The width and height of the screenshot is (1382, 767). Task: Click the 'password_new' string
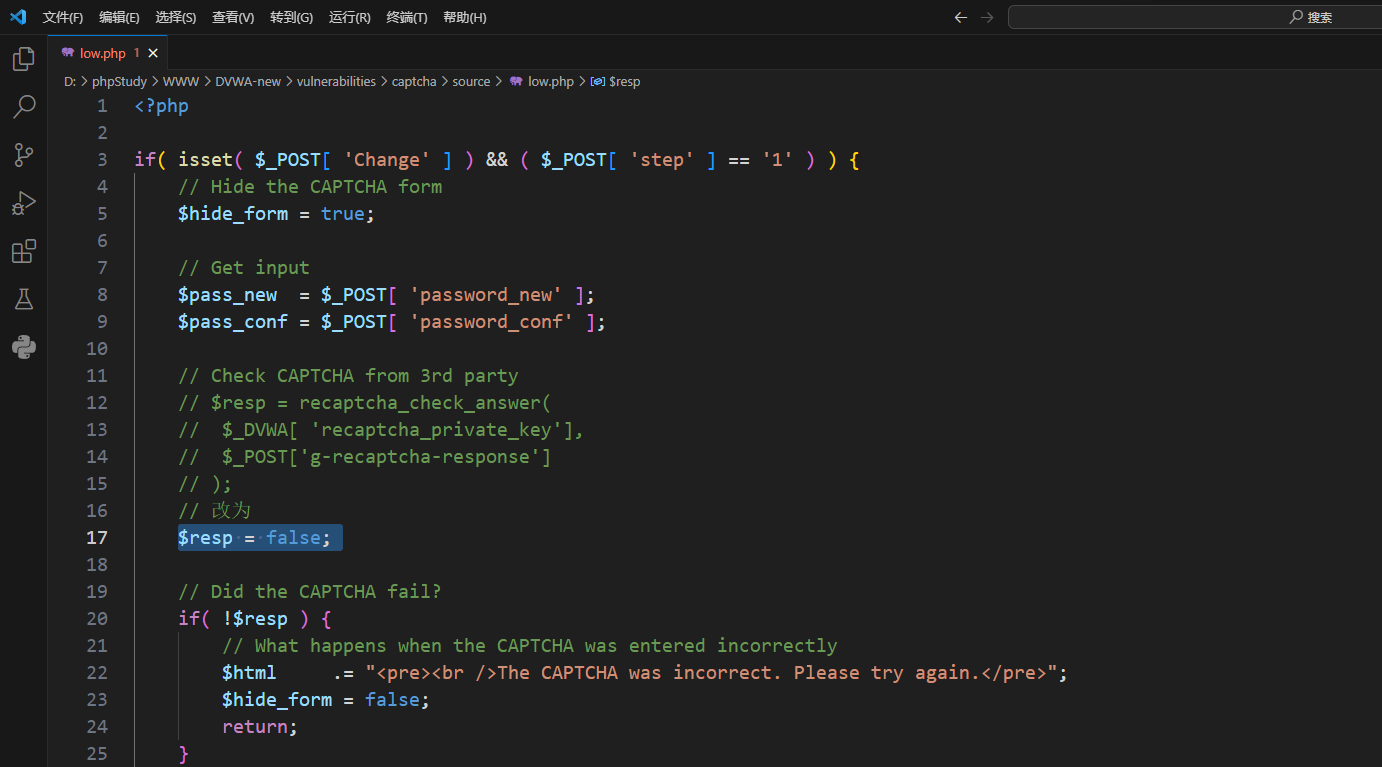click(x=486, y=295)
